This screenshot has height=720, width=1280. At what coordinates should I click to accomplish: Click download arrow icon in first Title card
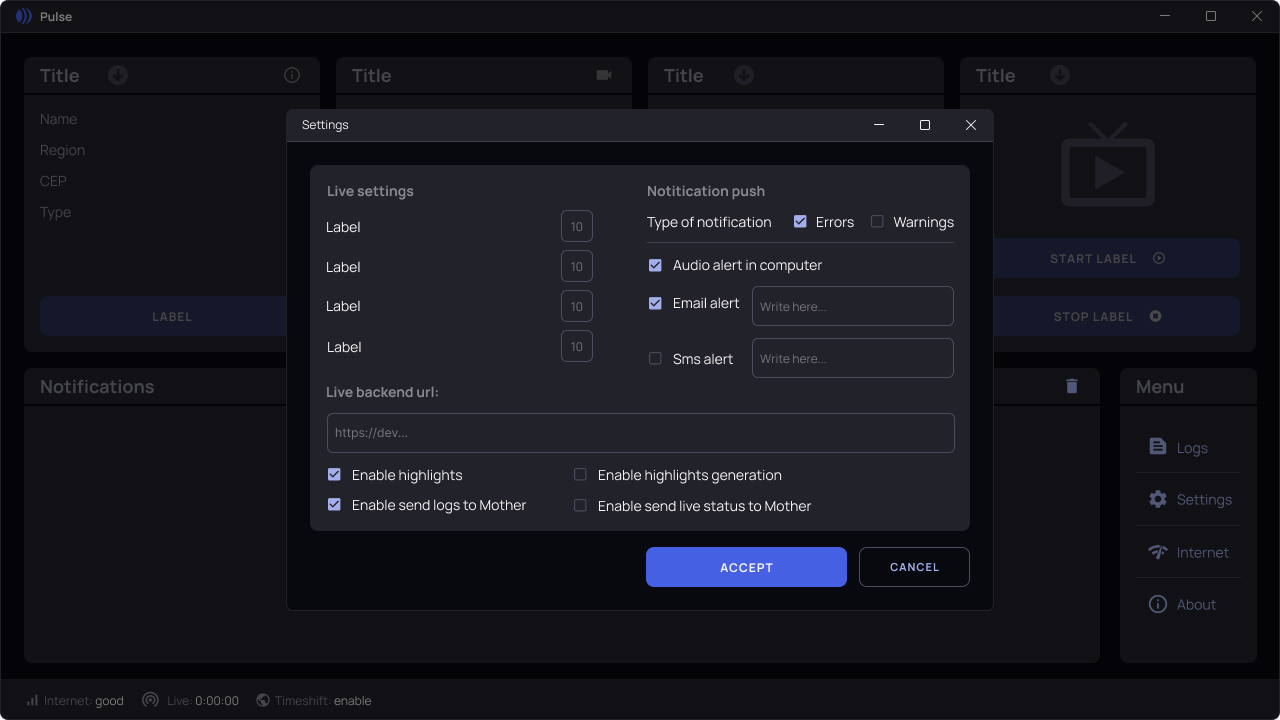118,75
